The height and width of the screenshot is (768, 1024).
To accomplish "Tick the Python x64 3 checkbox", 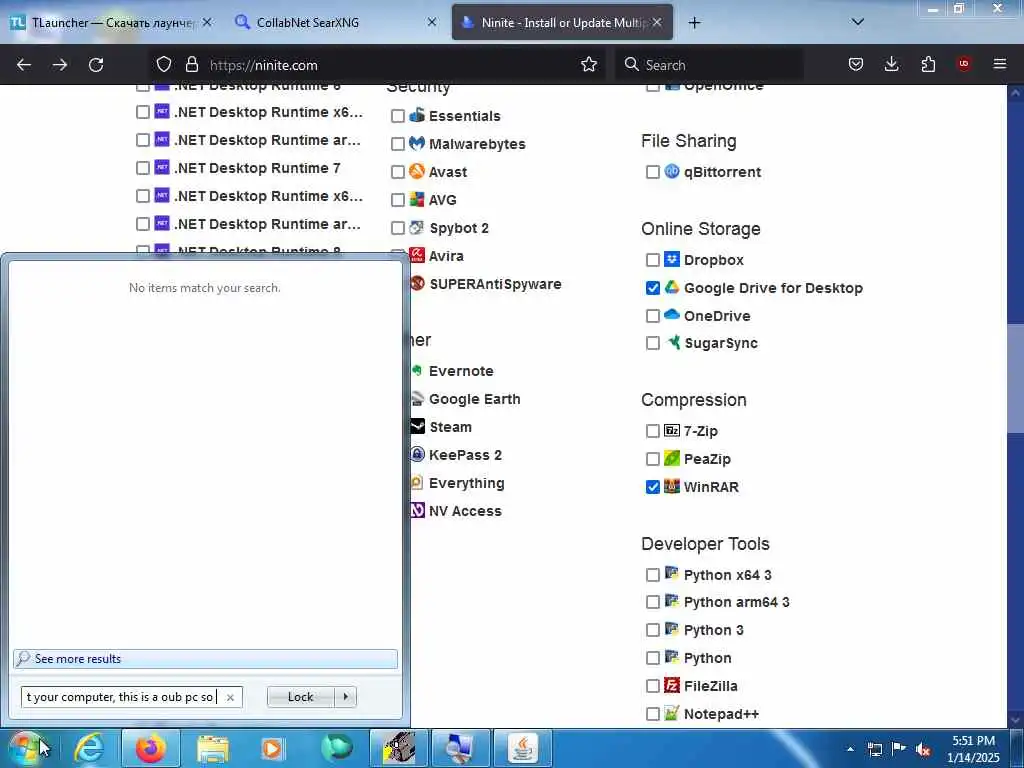I will (652, 575).
